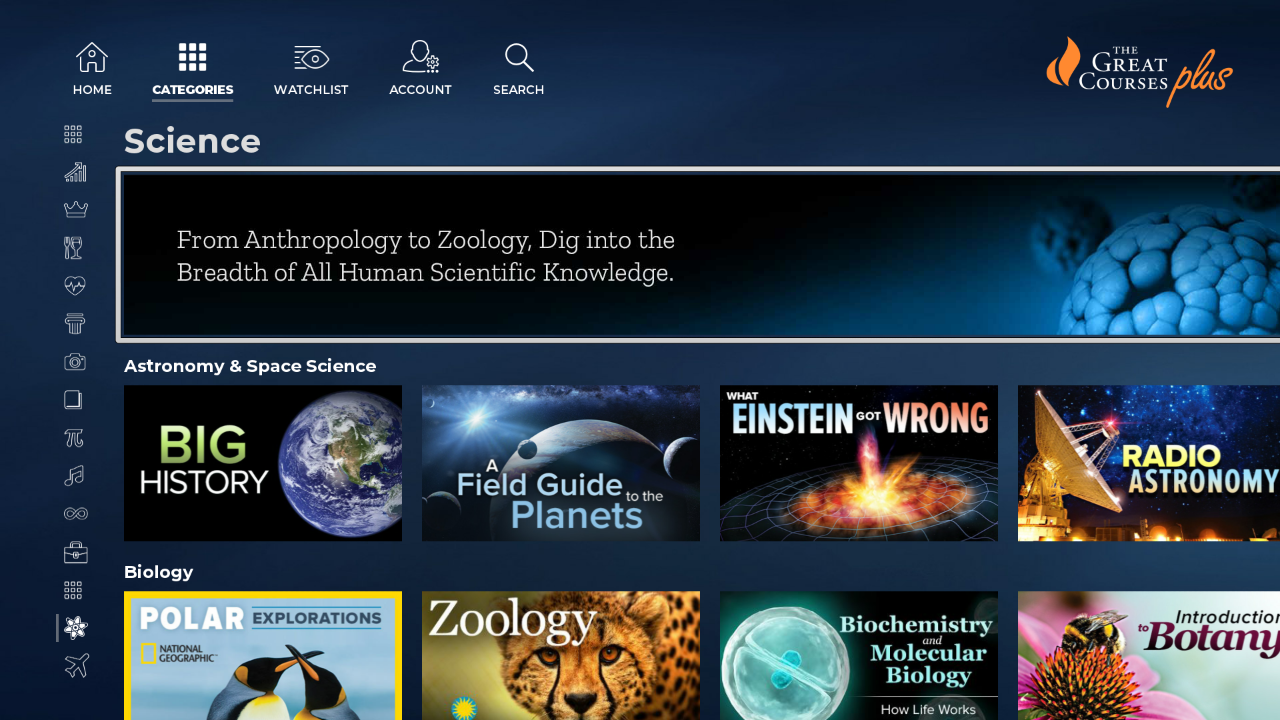Image resolution: width=1280 pixels, height=720 pixels.
Task: Select the wine glass and fork icon
Action: [x=73, y=247]
